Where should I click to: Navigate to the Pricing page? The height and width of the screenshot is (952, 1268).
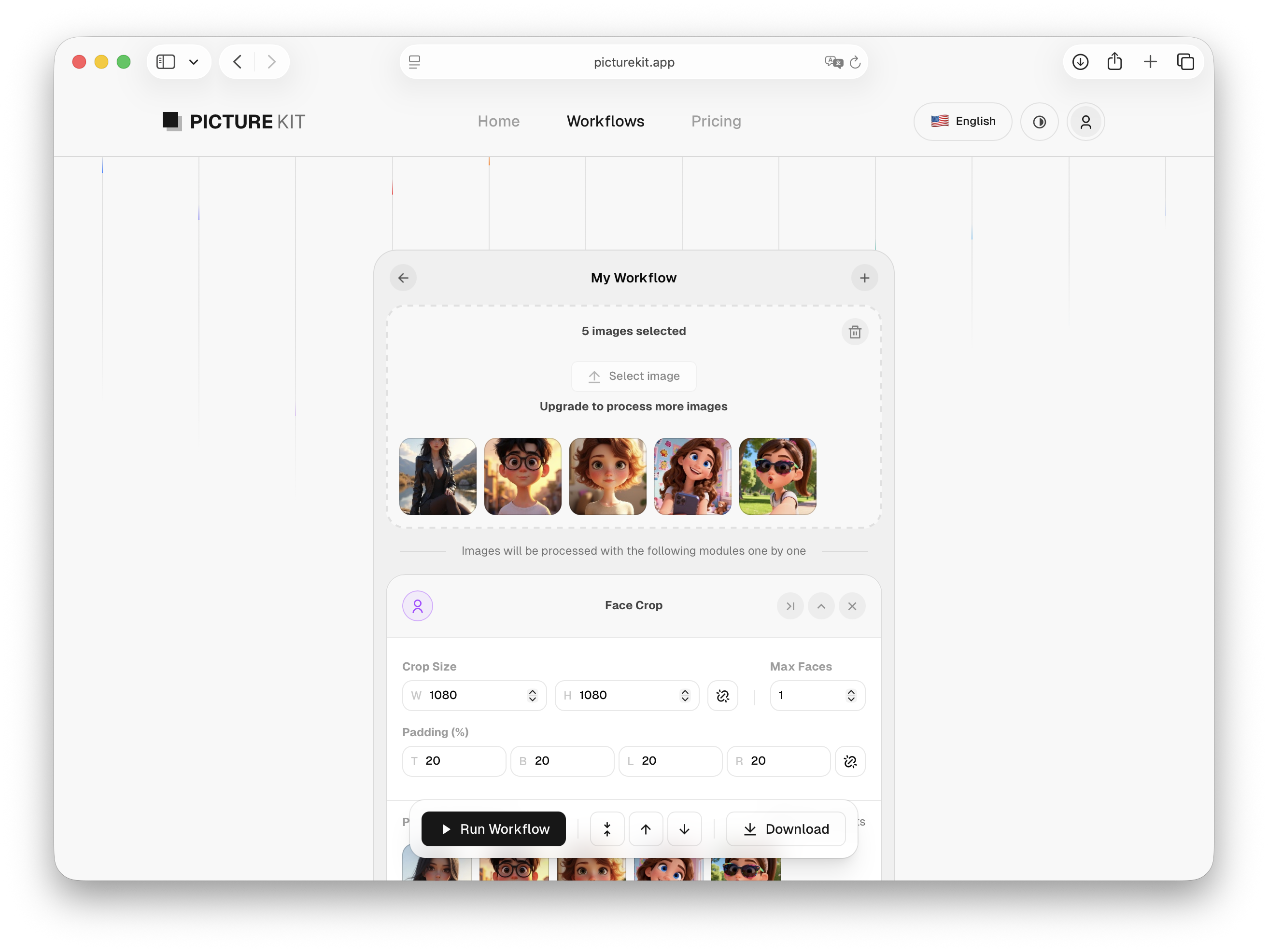[x=716, y=122]
